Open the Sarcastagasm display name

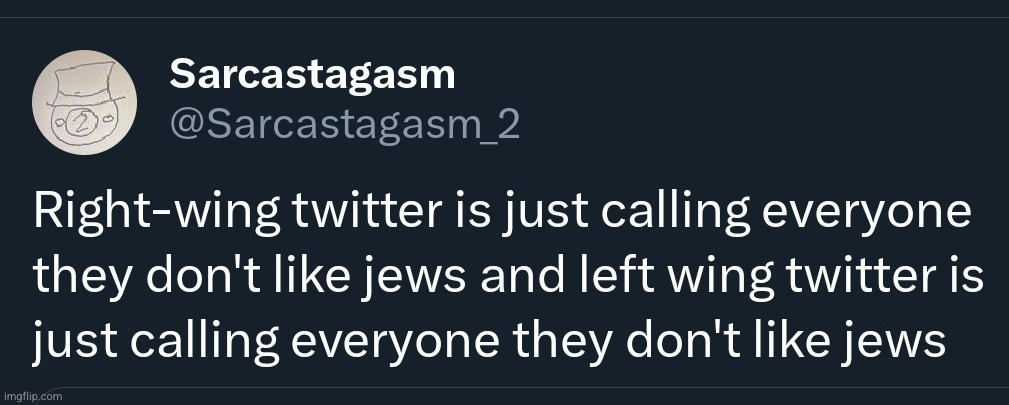point(313,73)
